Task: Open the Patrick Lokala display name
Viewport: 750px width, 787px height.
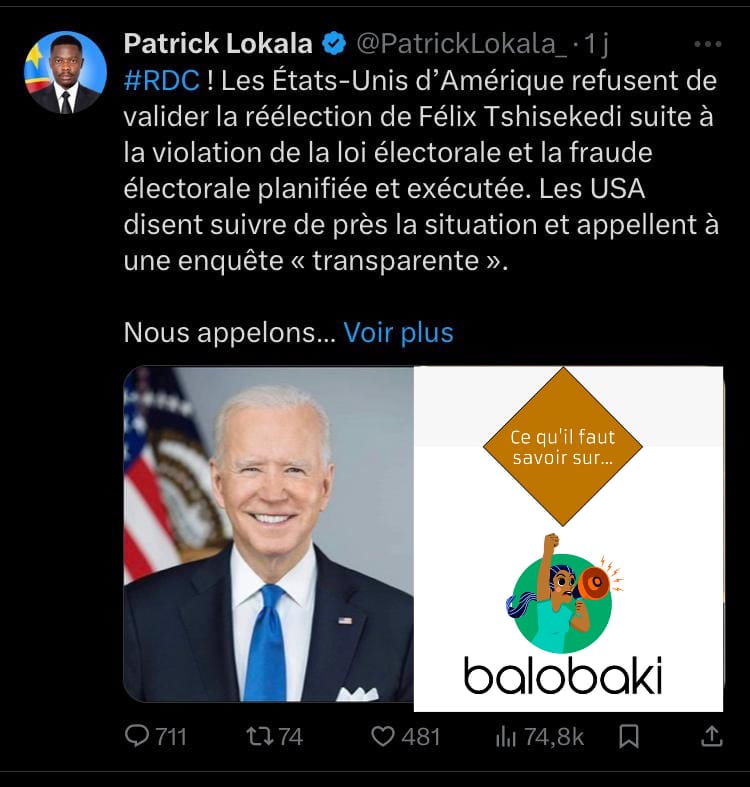Action: coord(218,44)
